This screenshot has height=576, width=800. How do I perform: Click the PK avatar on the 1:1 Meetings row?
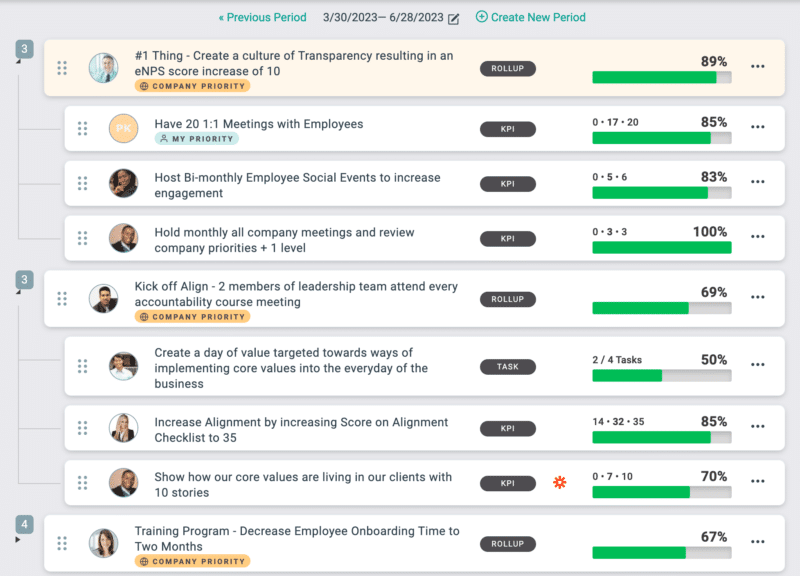tap(123, 129)
